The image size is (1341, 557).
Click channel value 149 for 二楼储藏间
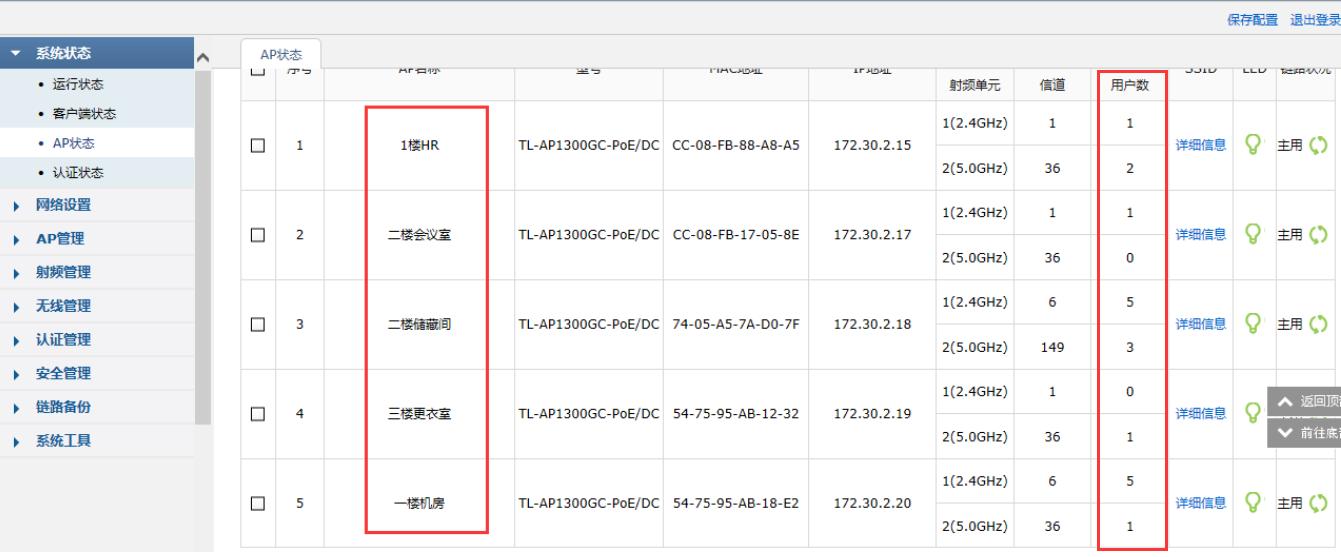pos(1052,347)
